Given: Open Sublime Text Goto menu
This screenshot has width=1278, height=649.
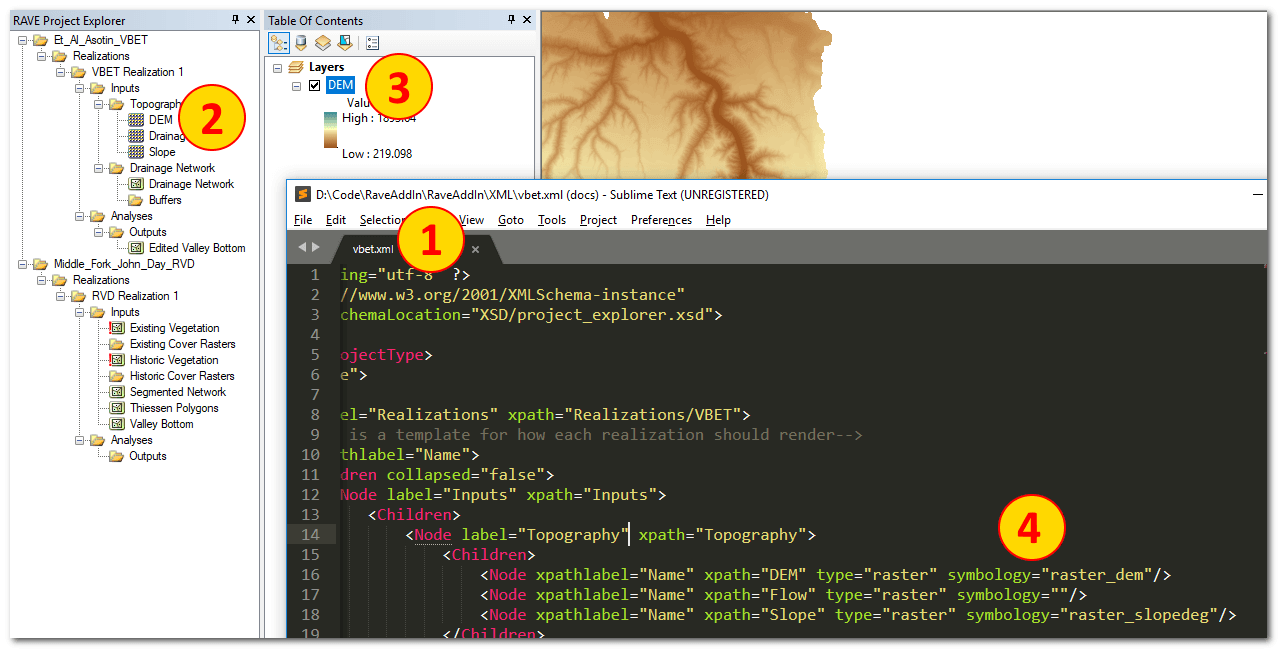Looking at the screenshot, I should point(511,220).
